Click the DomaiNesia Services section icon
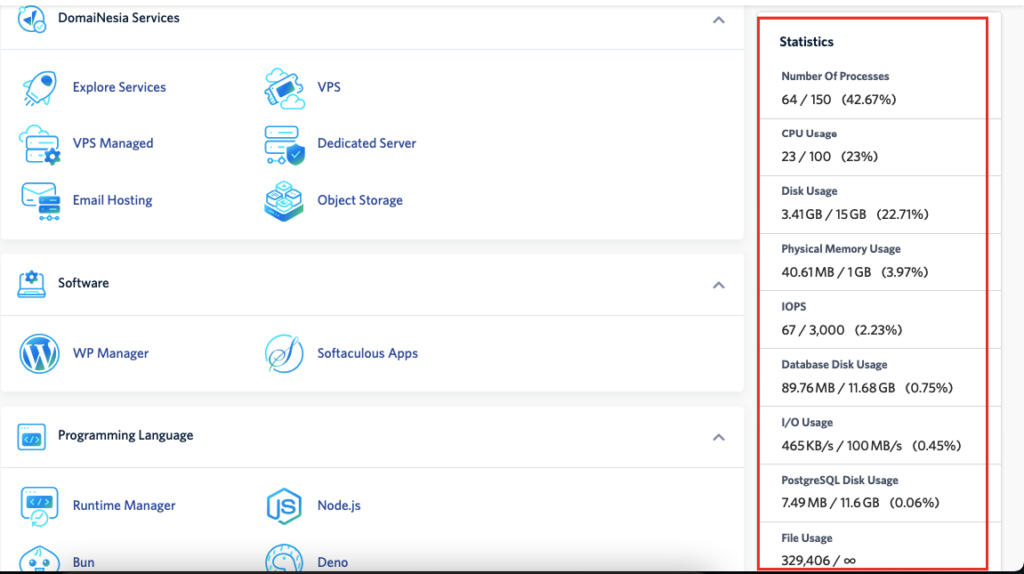 pyautogui.click(x=31, y=19)
